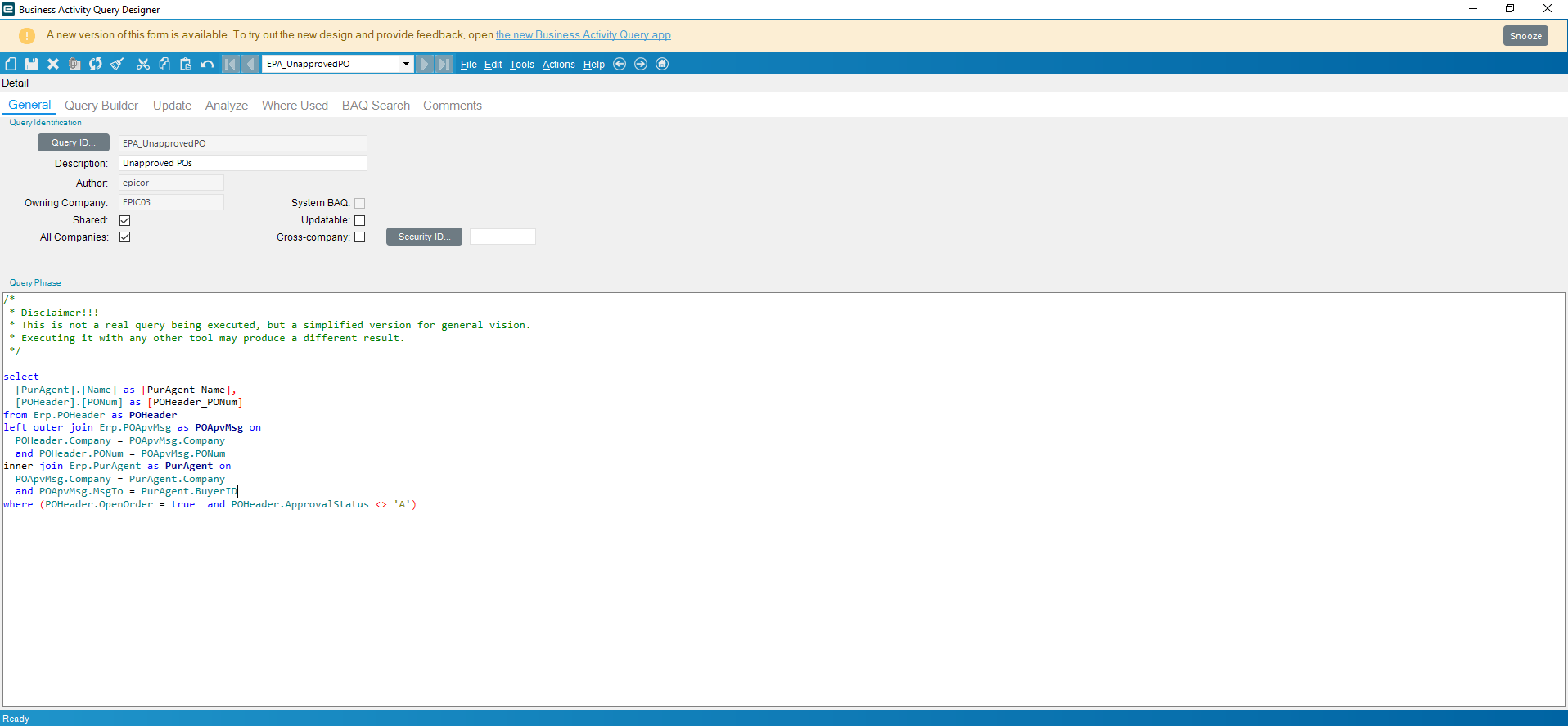The width and height of the screenshot is (1568, 726).
Task: Click the Author field showing epicor
Action: [171, 183]
